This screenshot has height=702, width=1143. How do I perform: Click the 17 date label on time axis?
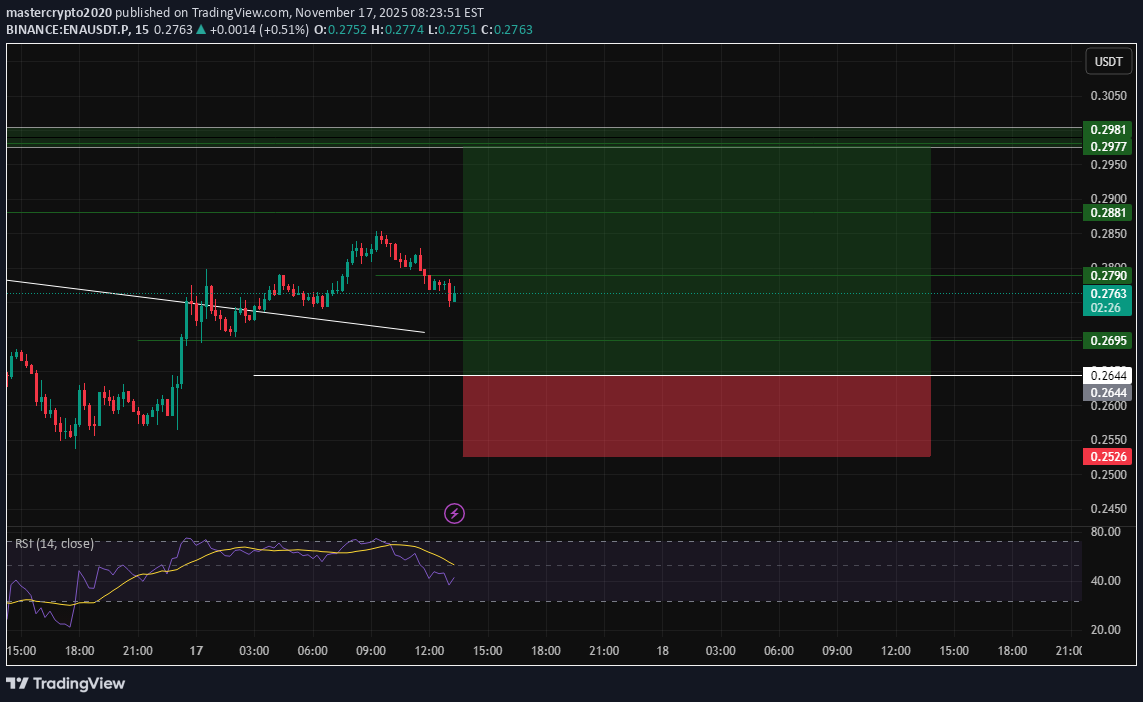[195, 650]
